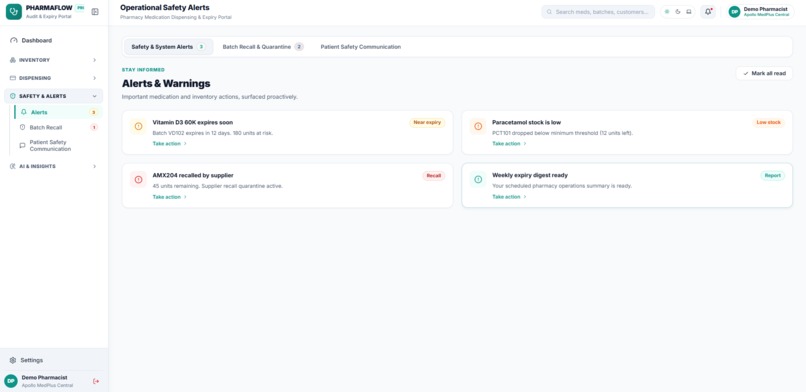Screen dimensions: 806x392
Task: Take action on AMX204 recall alert
Action: [x=170, y=197]
